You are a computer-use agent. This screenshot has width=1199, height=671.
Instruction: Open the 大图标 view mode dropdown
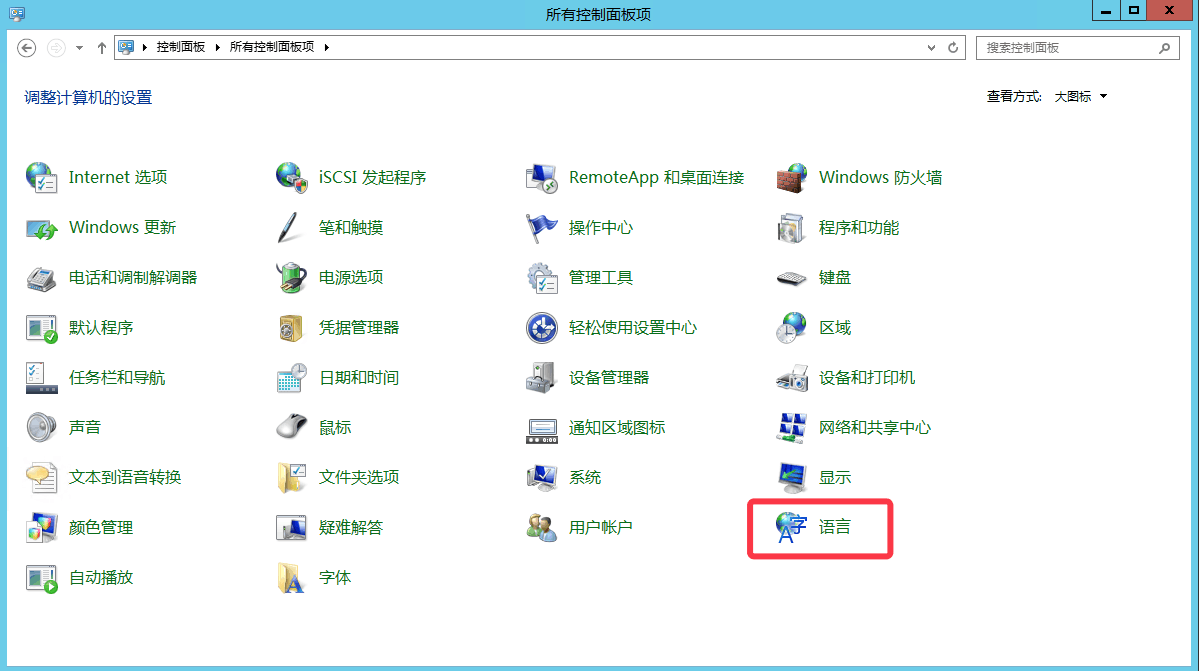[x=1080, y=96]
